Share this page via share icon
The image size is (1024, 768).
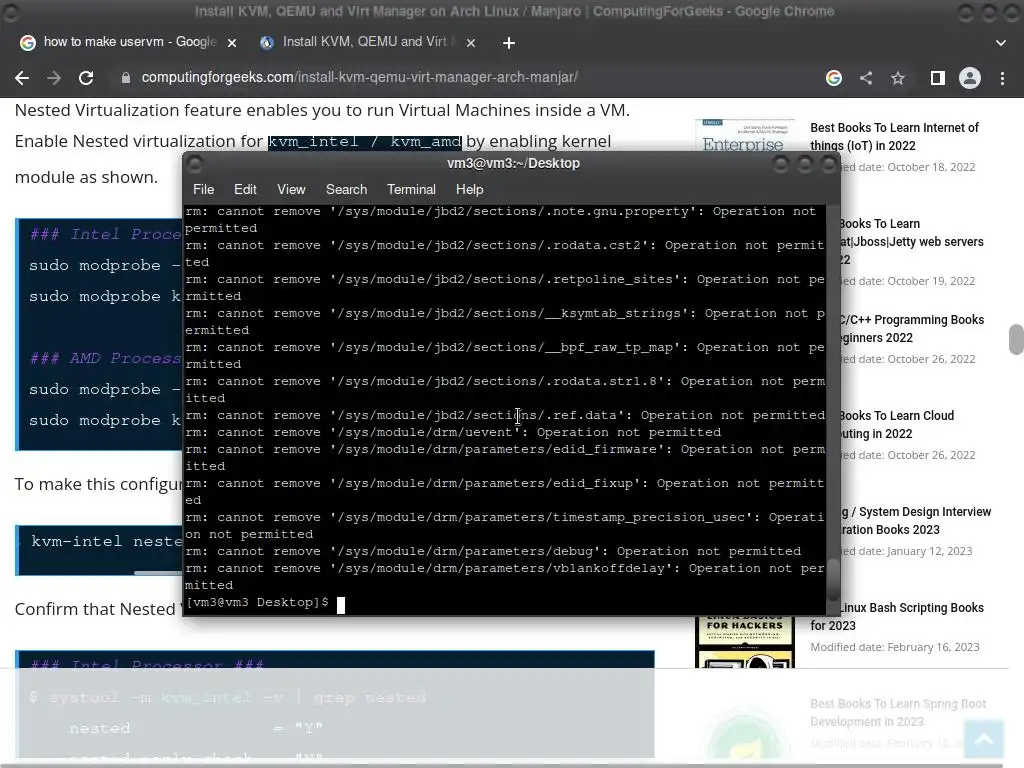pyautogui.click(x=866, y=78)
